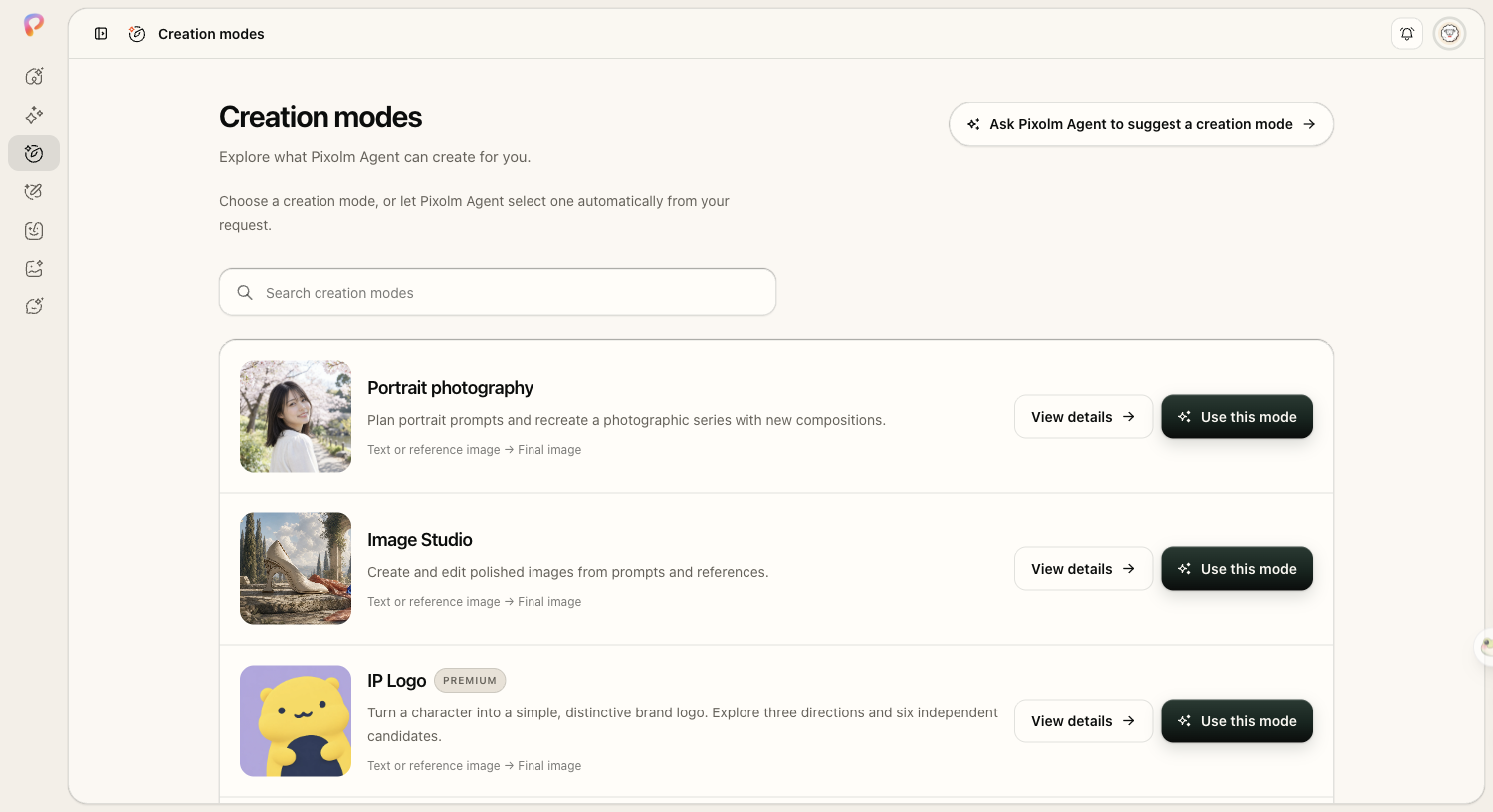Click the "Plan portrait prompts and recreate" description
Image resolution: width=1493 pixels, height=812 pixels.
pyautogui.click(x=626, y=420)
